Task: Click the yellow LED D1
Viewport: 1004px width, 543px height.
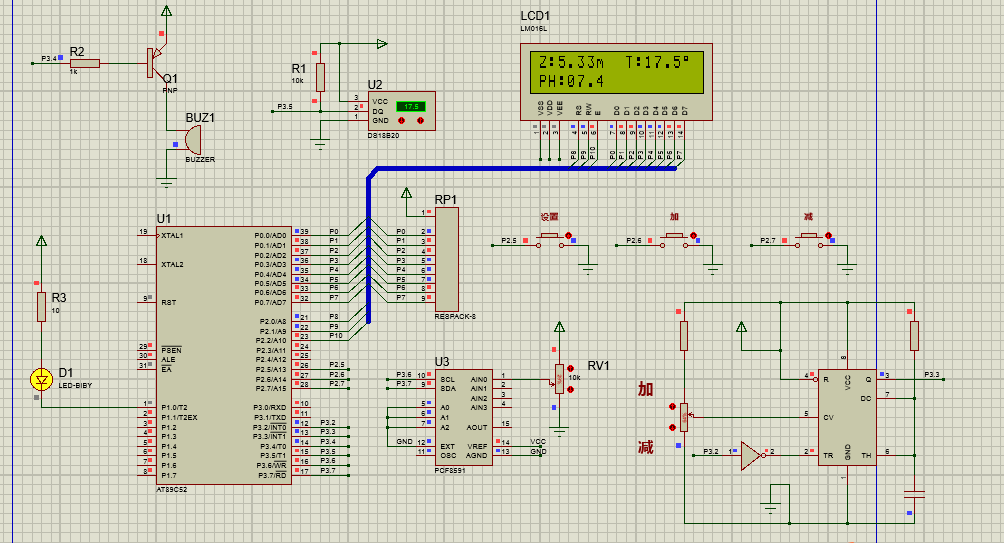Action: pyautogui.click(x=41, y=379)
